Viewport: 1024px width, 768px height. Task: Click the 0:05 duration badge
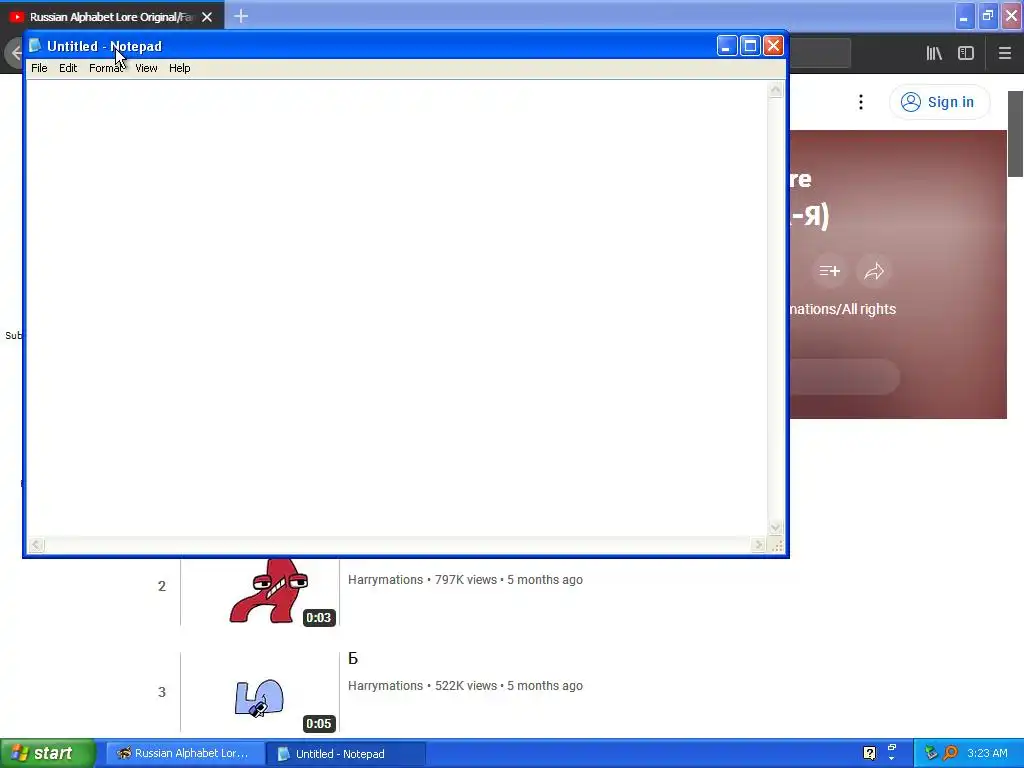point(319,724)
